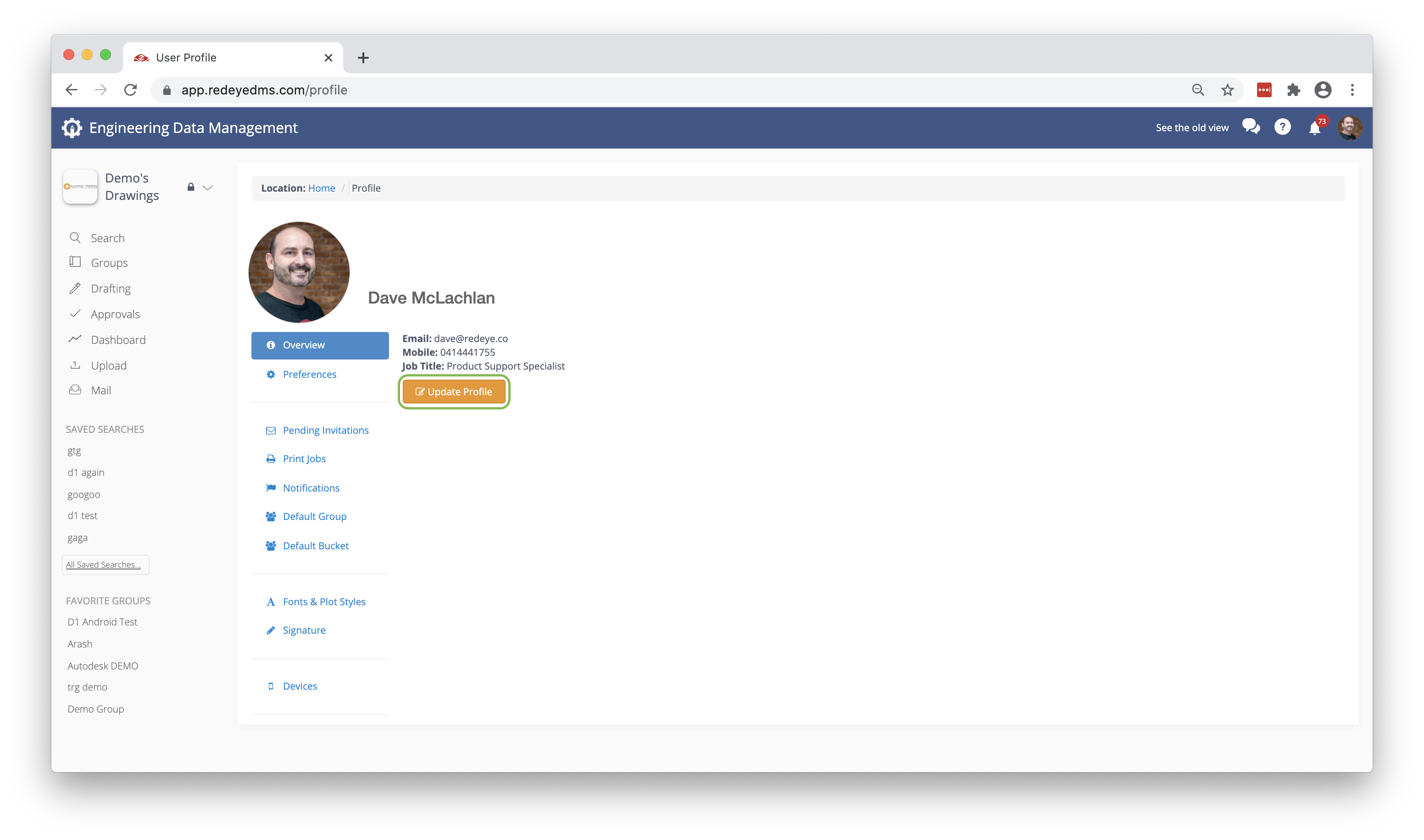Image resolution: width=1424 pixels, height=840 pixels.
Task: Click Dave McLachlan profile photo
Action: tap(299, 272)
